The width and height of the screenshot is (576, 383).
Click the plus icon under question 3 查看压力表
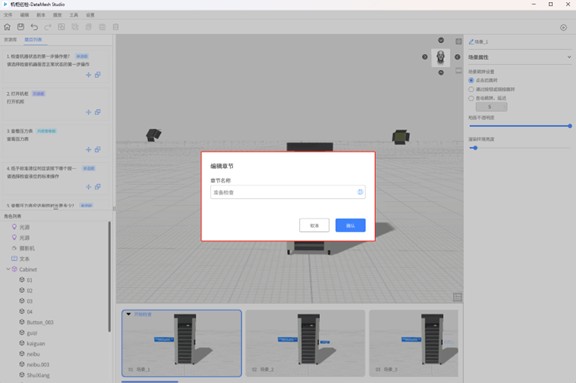pyautogui.click(x=88, y=149)
